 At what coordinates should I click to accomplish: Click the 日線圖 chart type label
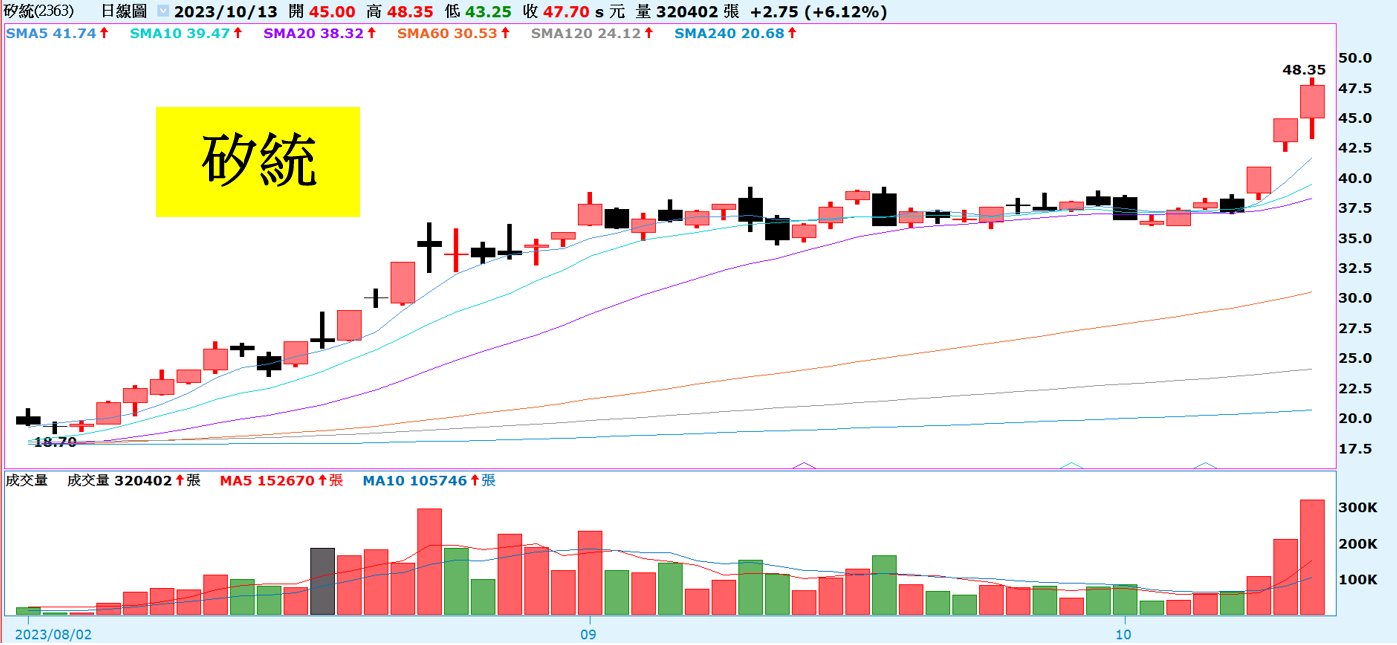(122, 12)
